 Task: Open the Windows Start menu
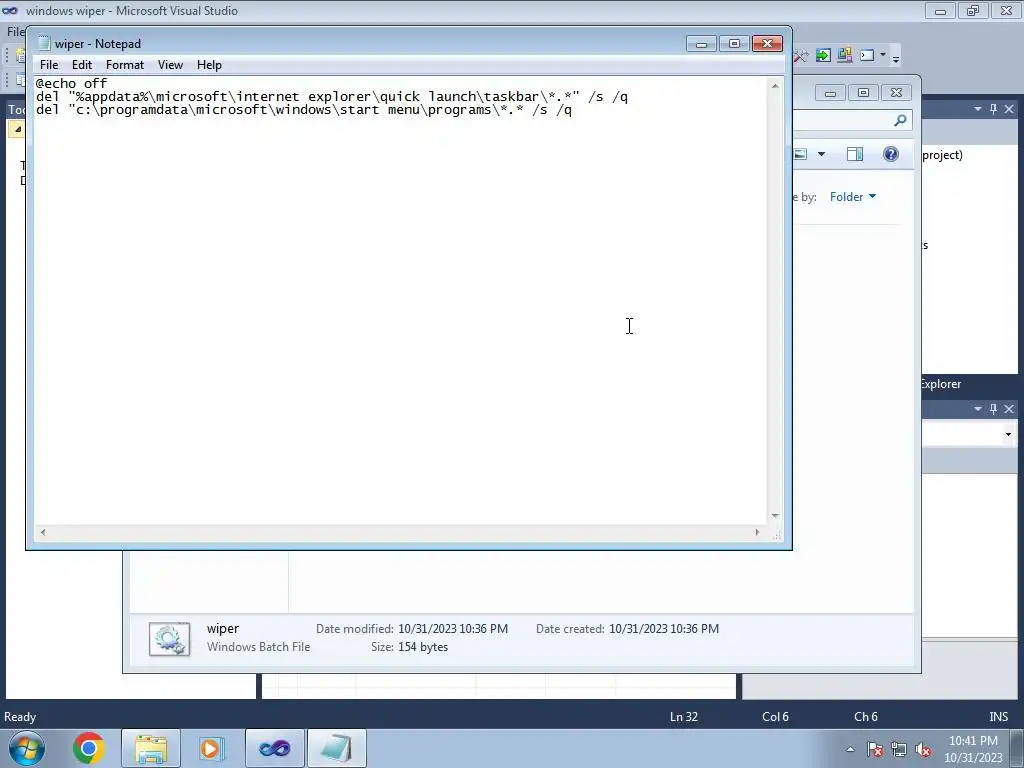pyautogui.click(x=27, y=748)
